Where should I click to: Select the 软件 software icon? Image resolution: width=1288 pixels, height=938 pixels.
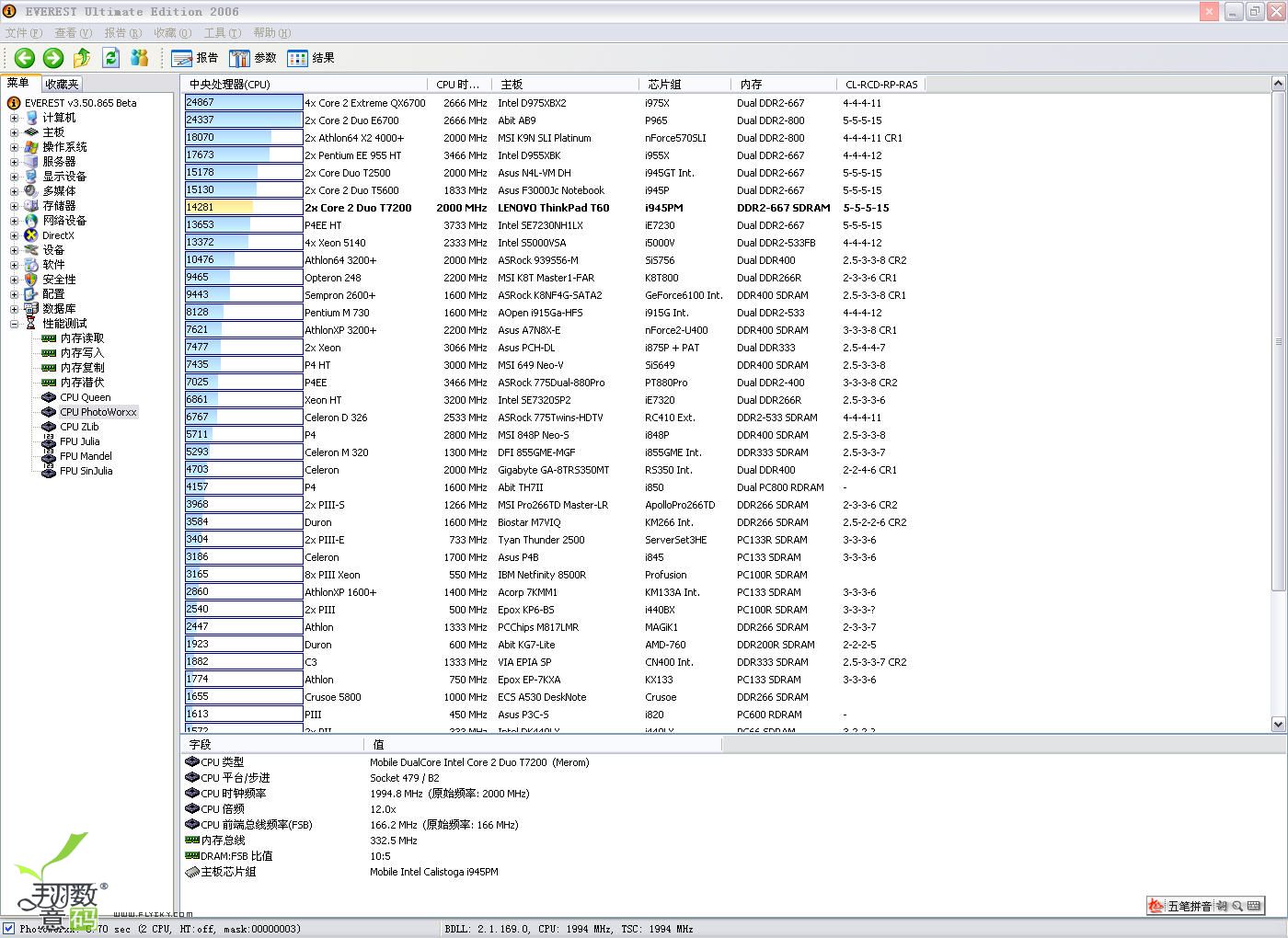pyautogui.click(x=31, y=265)
